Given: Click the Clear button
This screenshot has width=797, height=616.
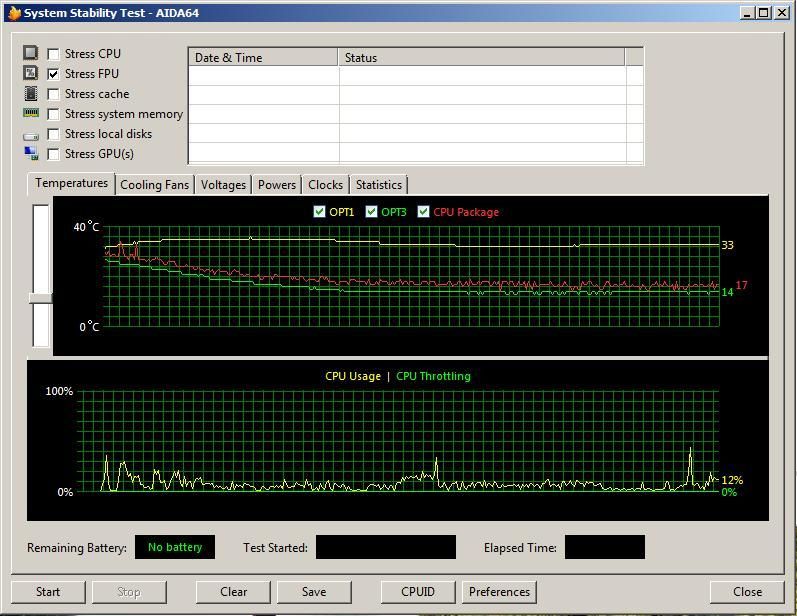Looking at the screenshot, I should (233, 592).
